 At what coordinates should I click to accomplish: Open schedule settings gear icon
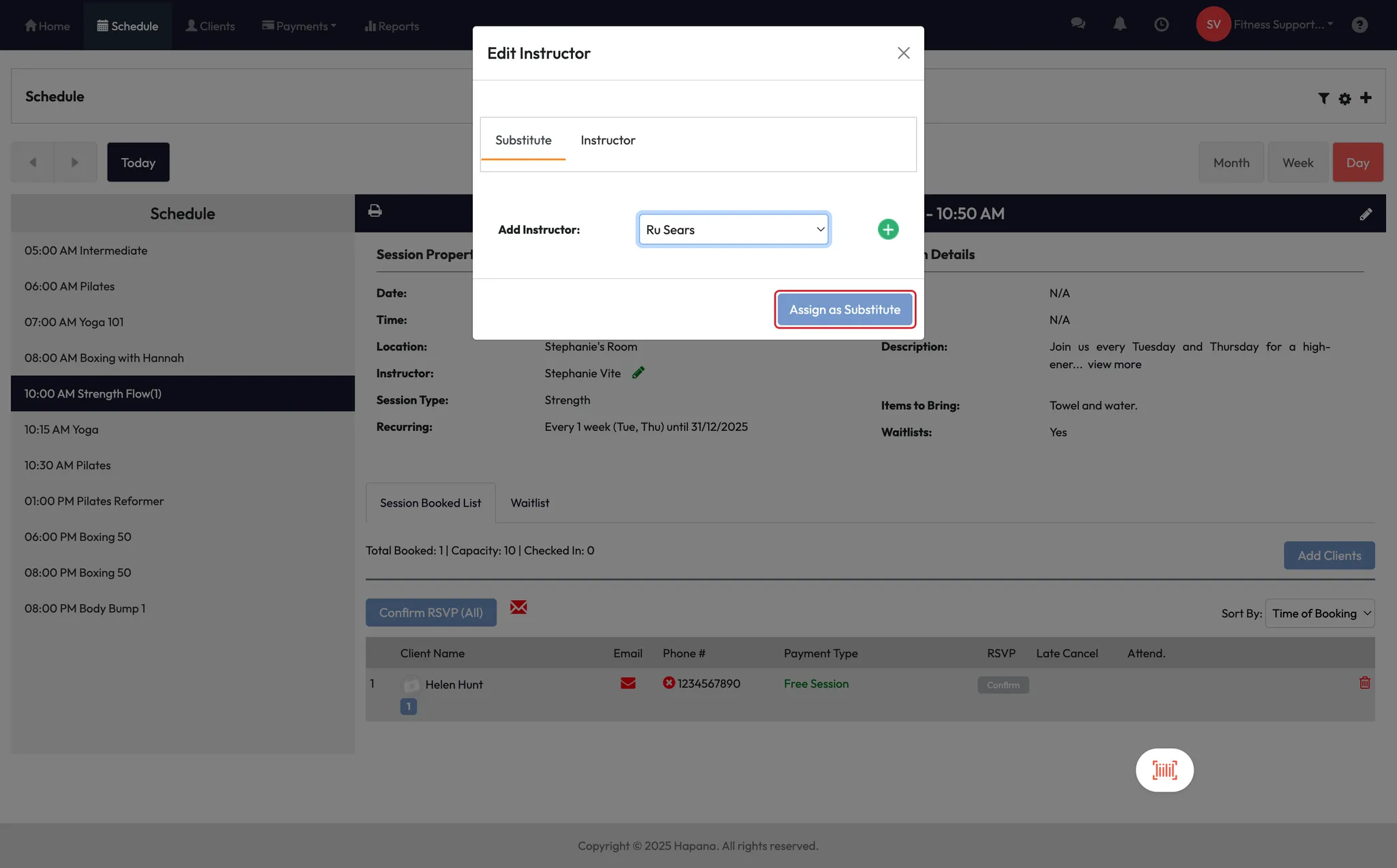1344,98
